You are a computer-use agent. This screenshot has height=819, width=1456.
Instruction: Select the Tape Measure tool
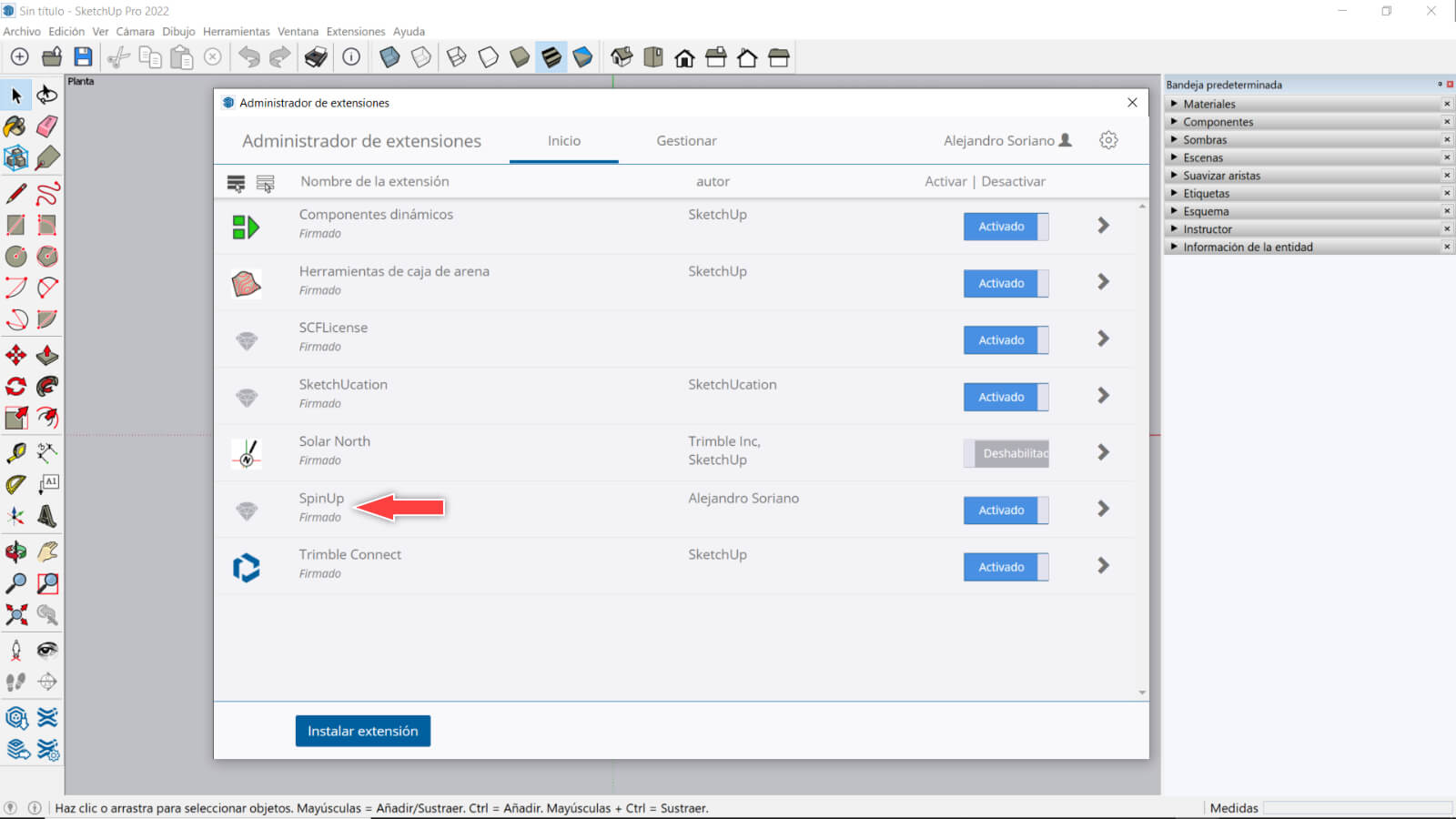15,452
